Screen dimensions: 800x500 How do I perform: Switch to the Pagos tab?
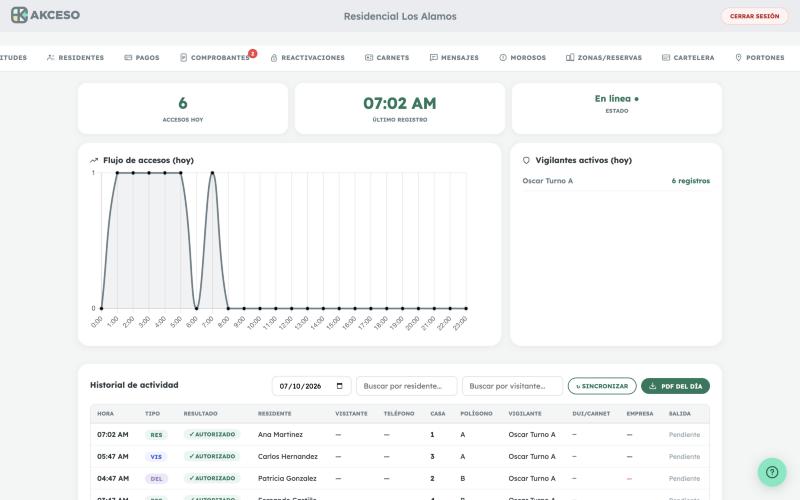coord(142,58)
